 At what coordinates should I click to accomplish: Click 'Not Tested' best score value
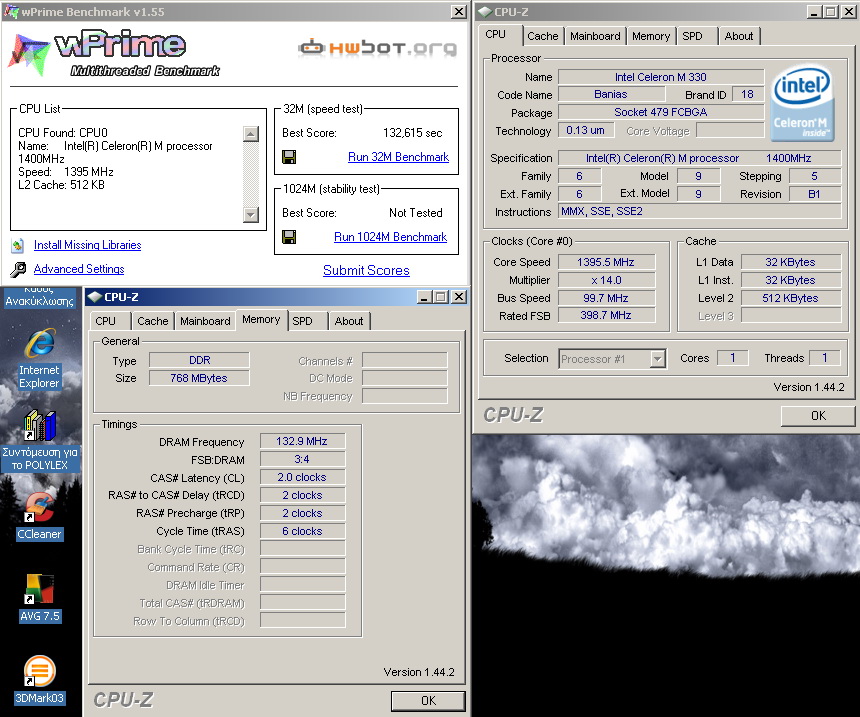416,213
